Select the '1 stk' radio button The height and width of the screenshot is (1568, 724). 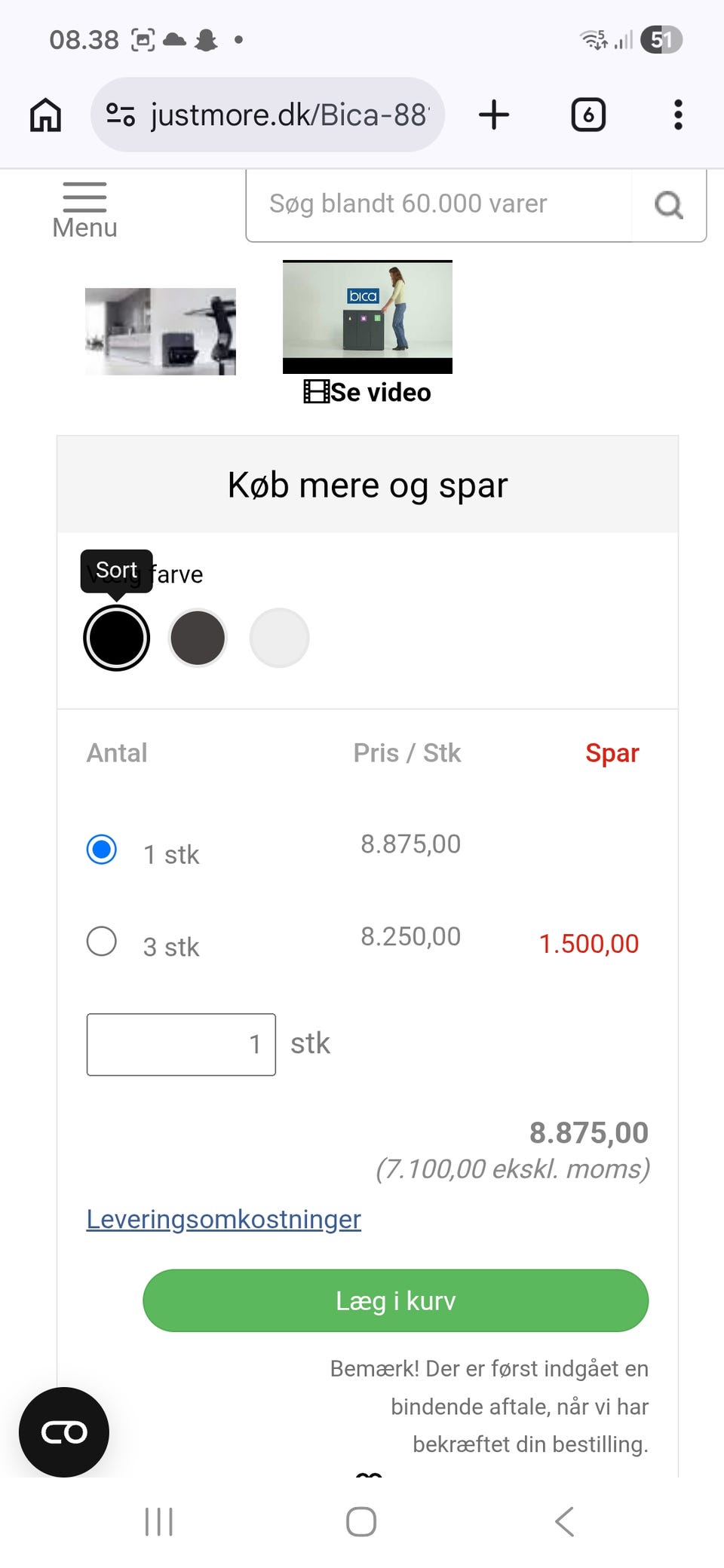point(102,850)
